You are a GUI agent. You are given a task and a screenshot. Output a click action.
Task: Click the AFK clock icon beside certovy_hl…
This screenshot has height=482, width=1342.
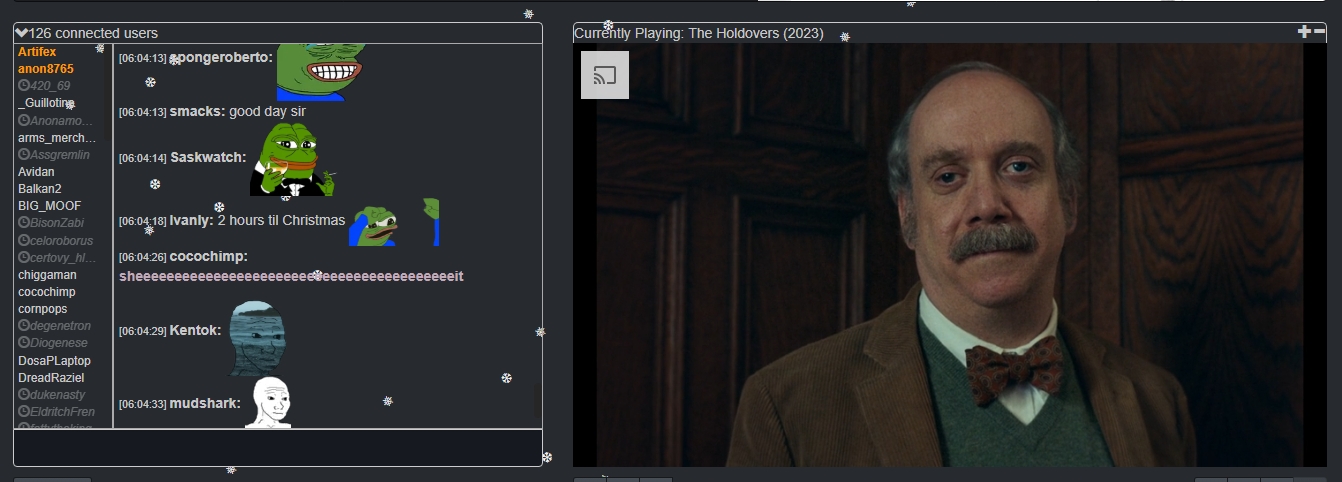coord(24,257)
